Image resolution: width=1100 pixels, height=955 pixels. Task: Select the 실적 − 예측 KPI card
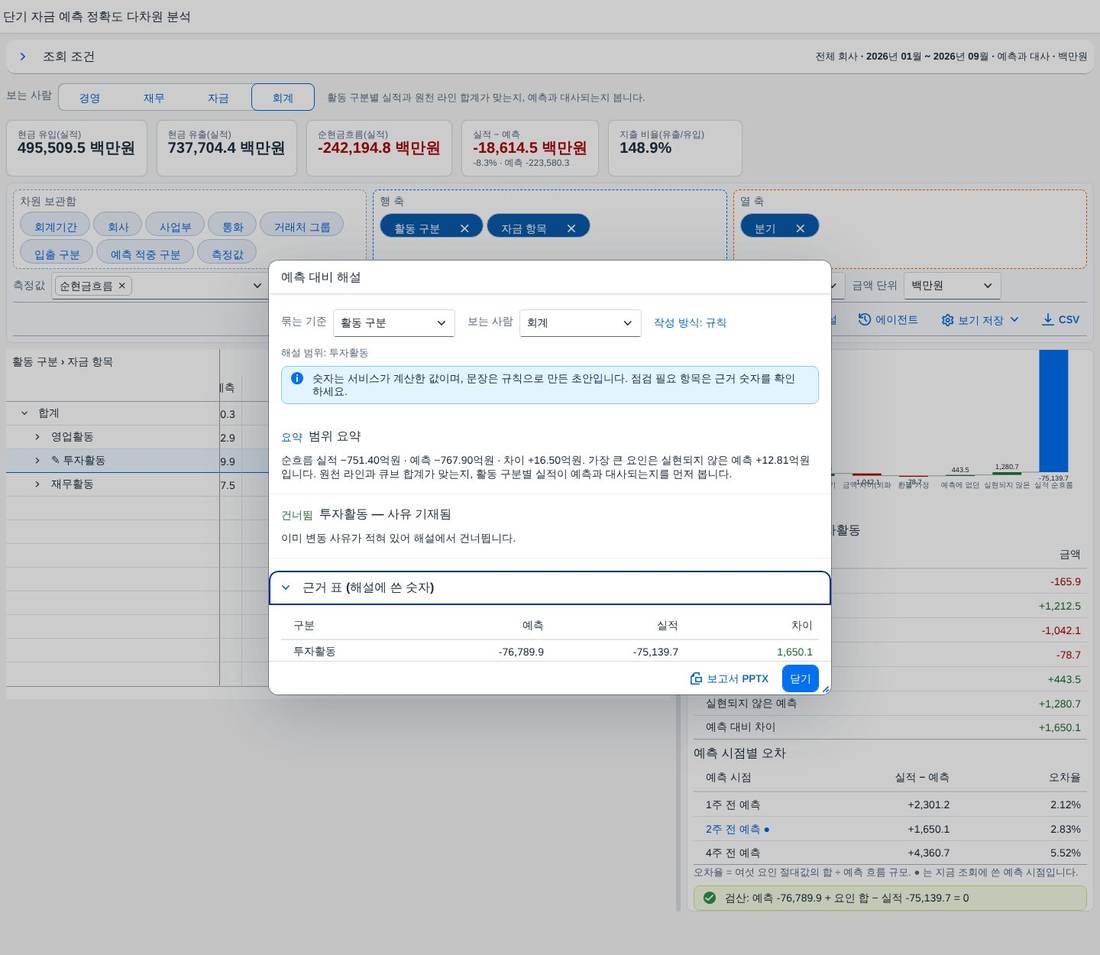coord(530,148)
